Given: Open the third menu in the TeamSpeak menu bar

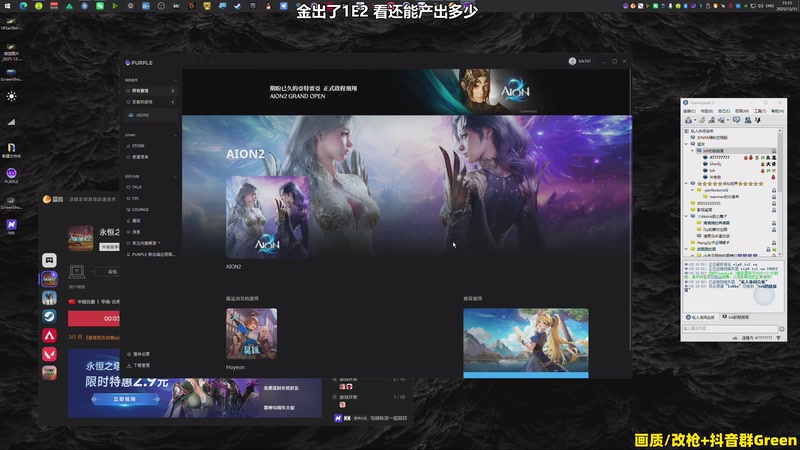Looking at the screenshot, I should tap(724, 111).
